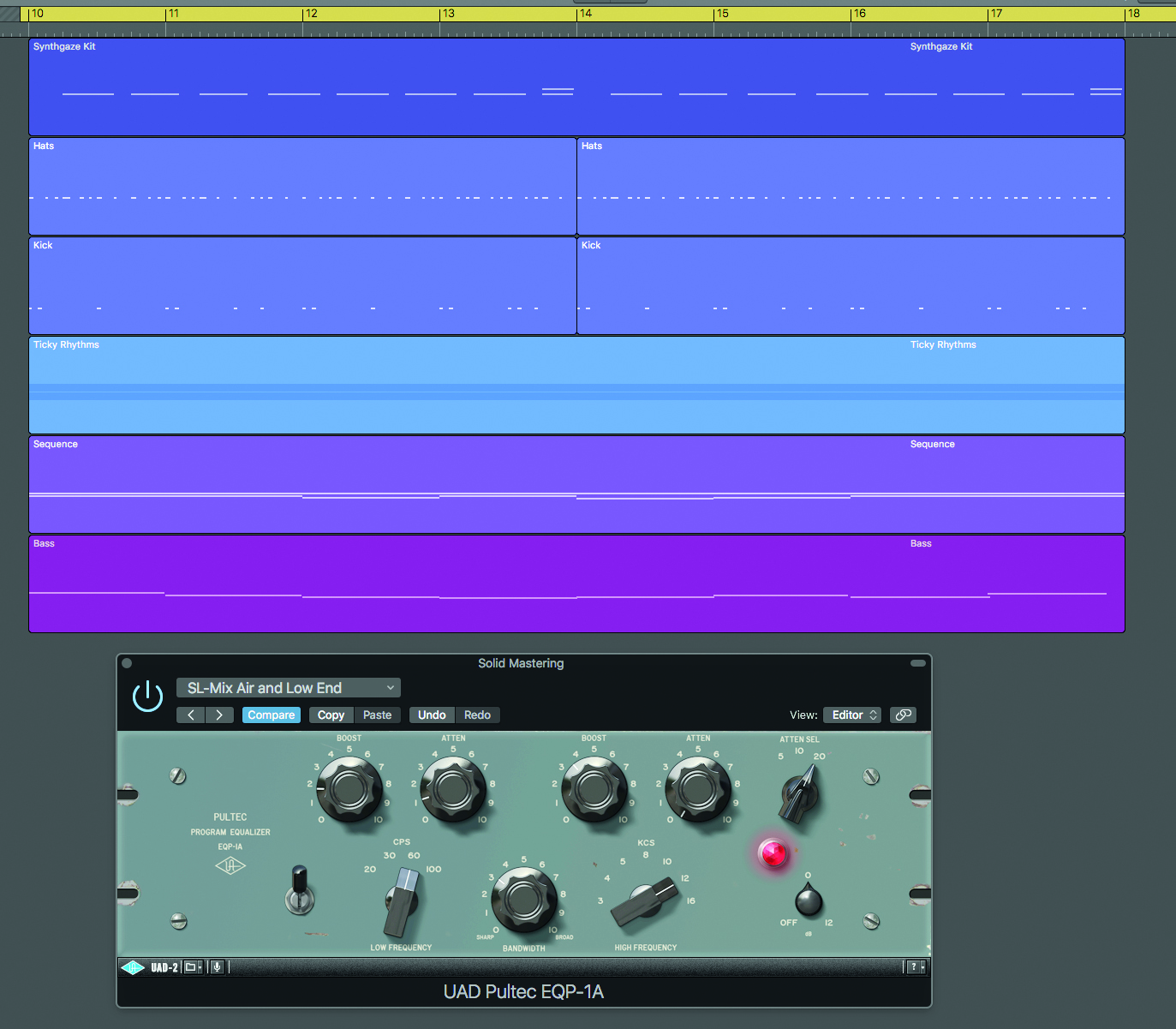Go to previous preset arrow
This screenshot has height=1029, width=1176.
point(191,715)
